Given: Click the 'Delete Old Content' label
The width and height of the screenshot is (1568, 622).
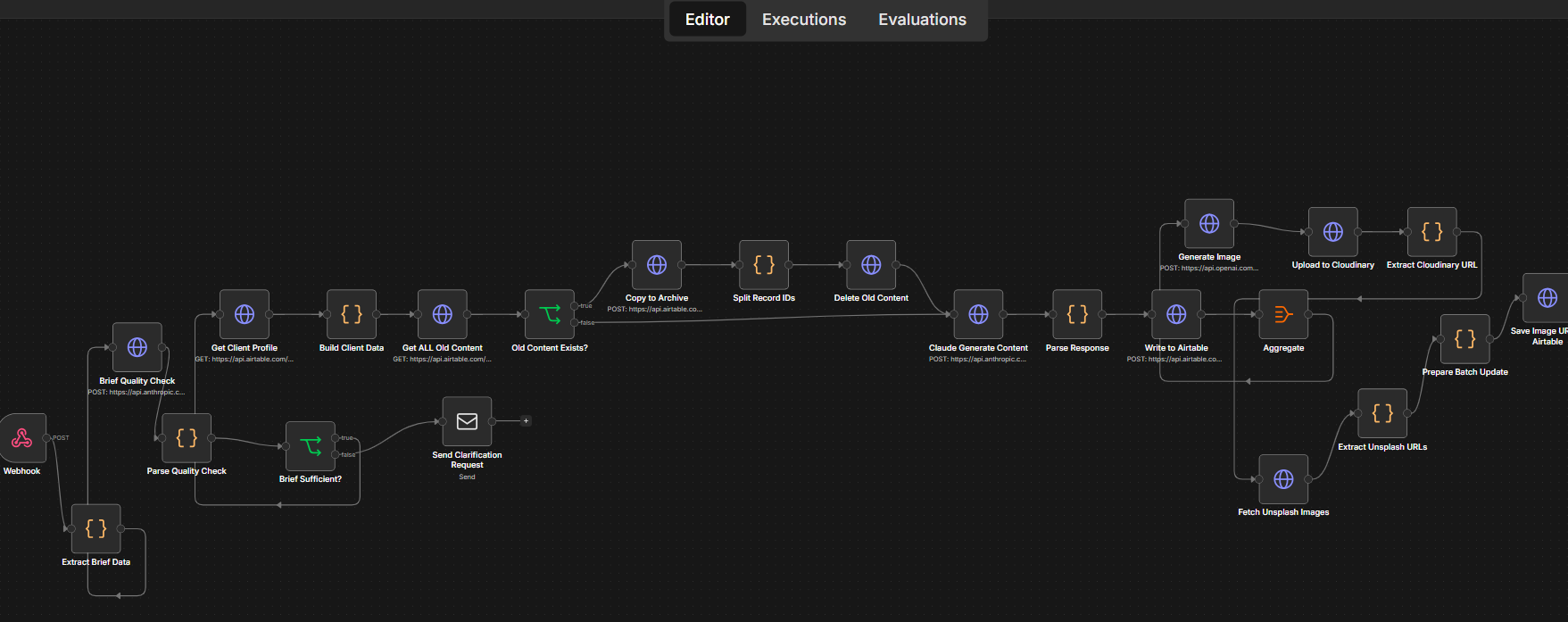Looking at the screenshot, I should pos(871,298).
